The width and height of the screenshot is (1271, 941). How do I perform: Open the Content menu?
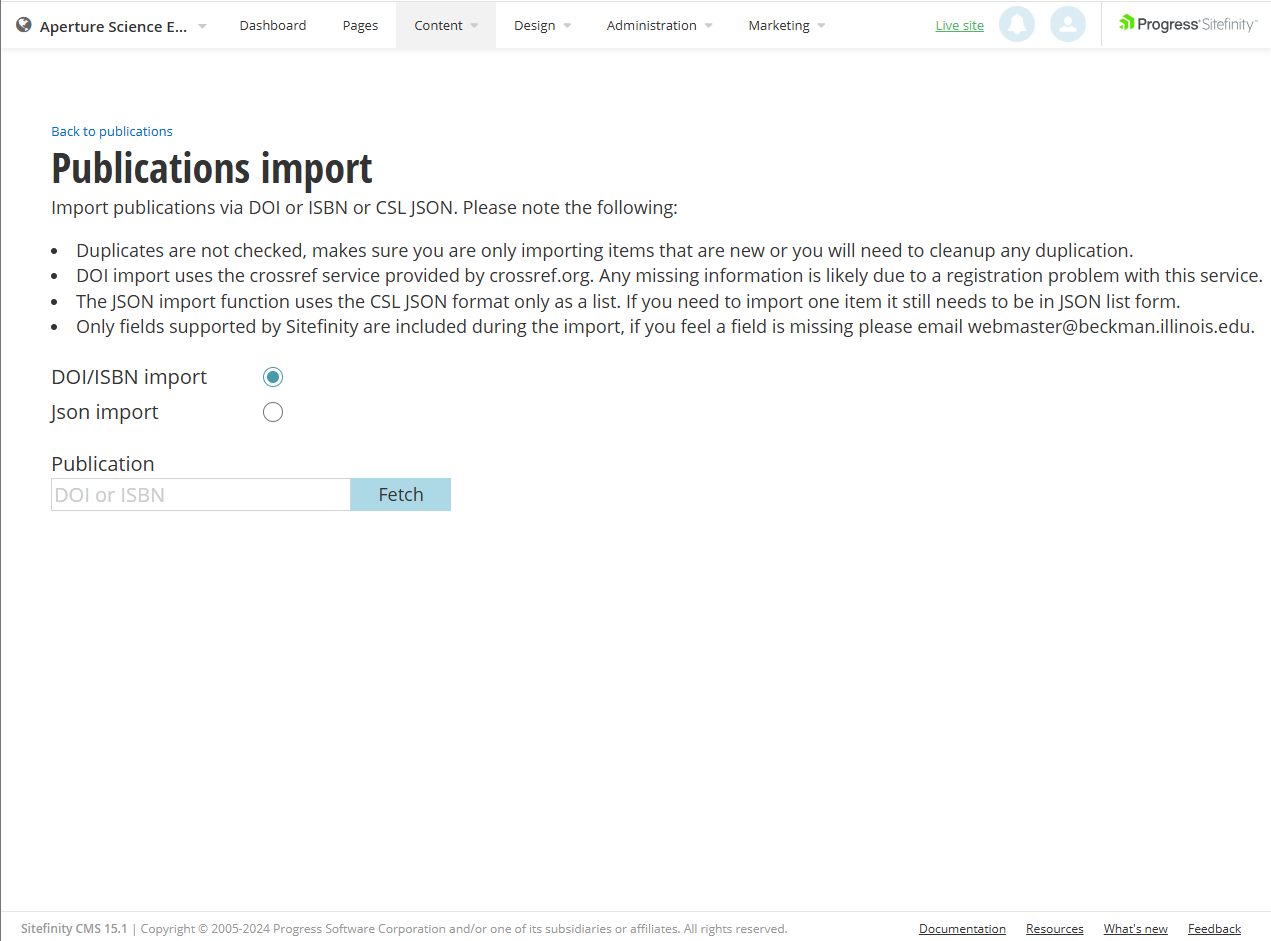tap(438, 25)
